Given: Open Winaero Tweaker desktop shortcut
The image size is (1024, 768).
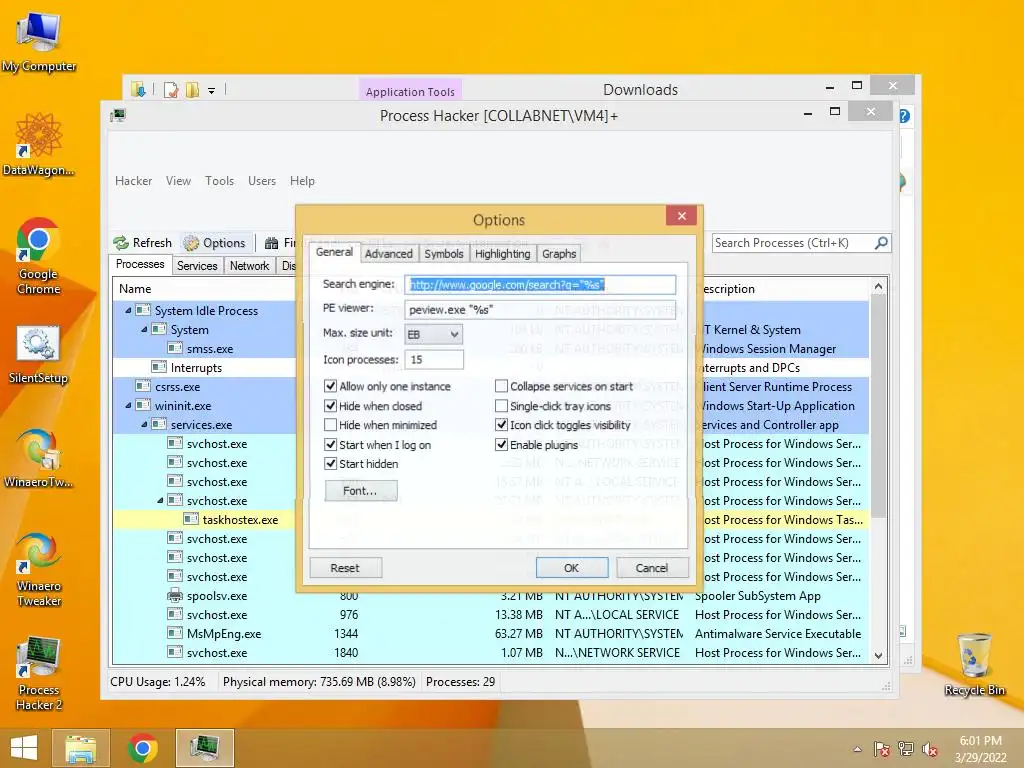Looking at the screenshot, I should [39, 570].
